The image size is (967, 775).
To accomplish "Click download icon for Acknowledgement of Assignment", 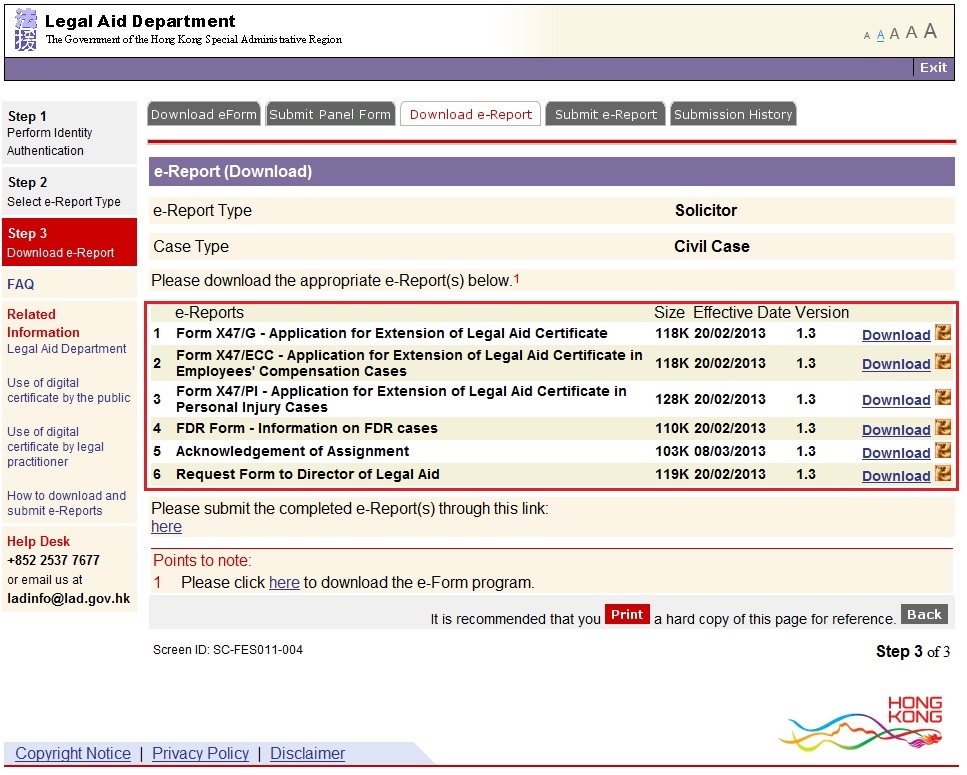I will [x=942, y=451].
